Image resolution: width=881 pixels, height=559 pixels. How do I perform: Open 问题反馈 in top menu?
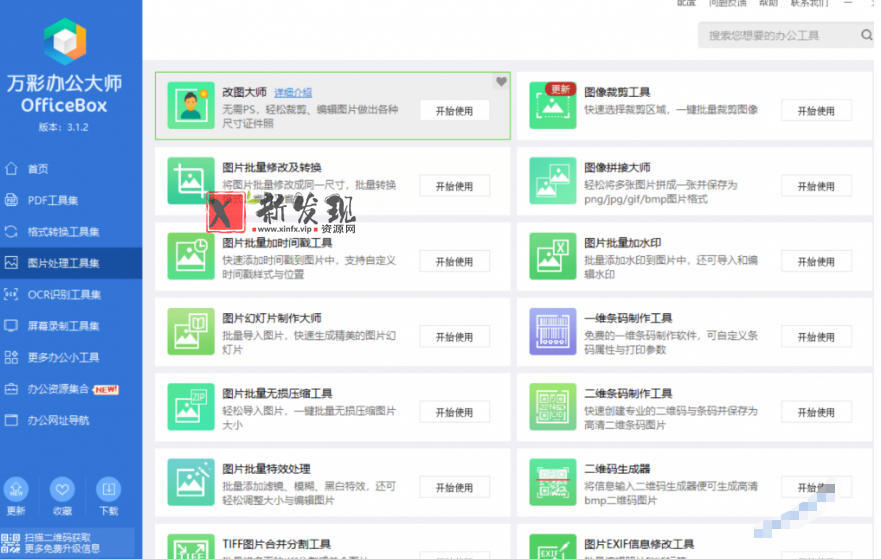(x=728, y=3)
